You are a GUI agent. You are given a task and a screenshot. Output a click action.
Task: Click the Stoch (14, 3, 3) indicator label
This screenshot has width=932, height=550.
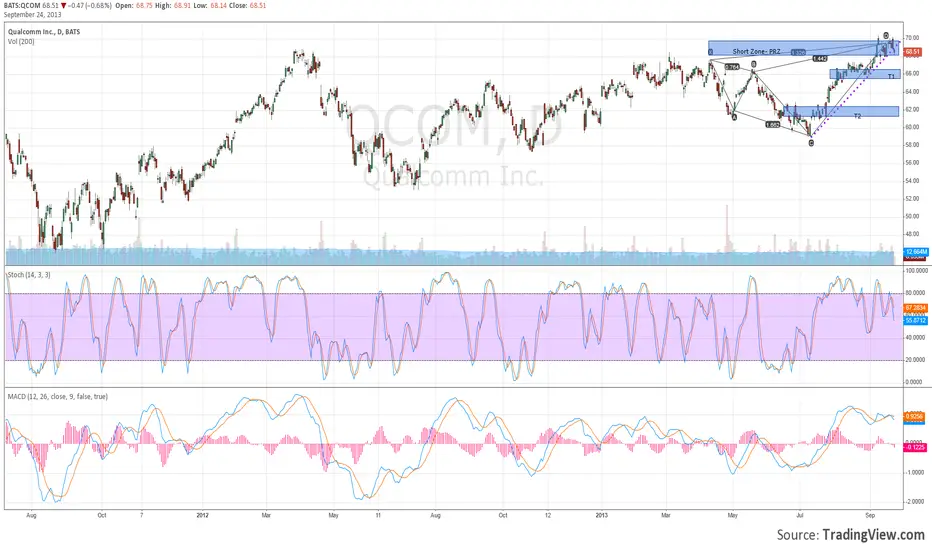29,275
